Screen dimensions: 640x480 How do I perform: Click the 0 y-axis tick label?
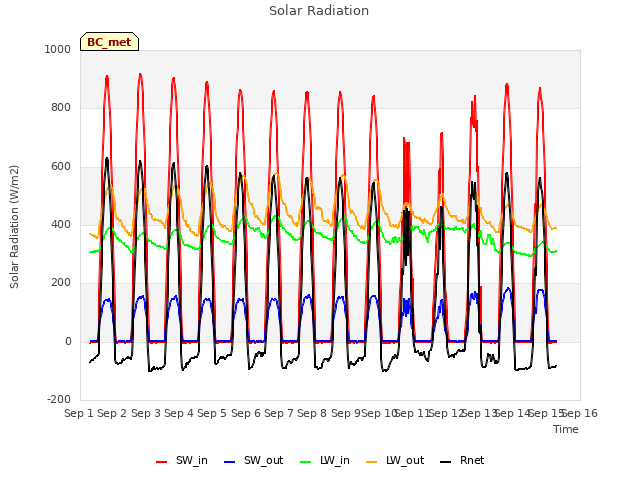tap(68, 341)
